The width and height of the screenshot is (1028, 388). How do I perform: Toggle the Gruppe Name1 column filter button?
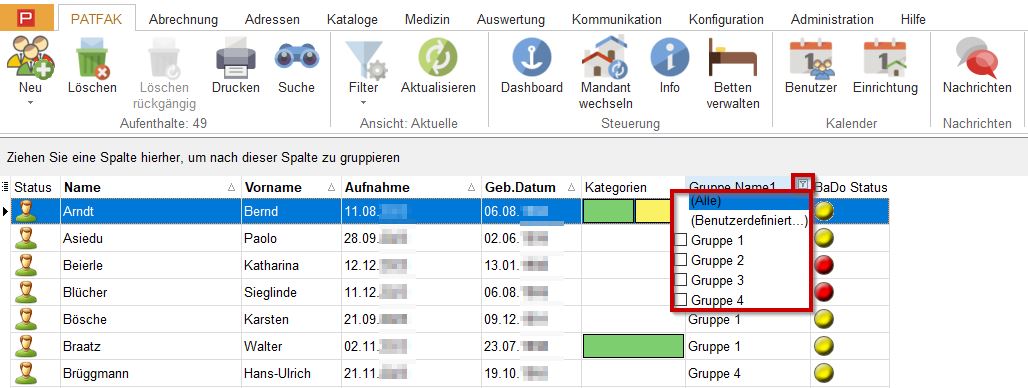click(802, 184)
